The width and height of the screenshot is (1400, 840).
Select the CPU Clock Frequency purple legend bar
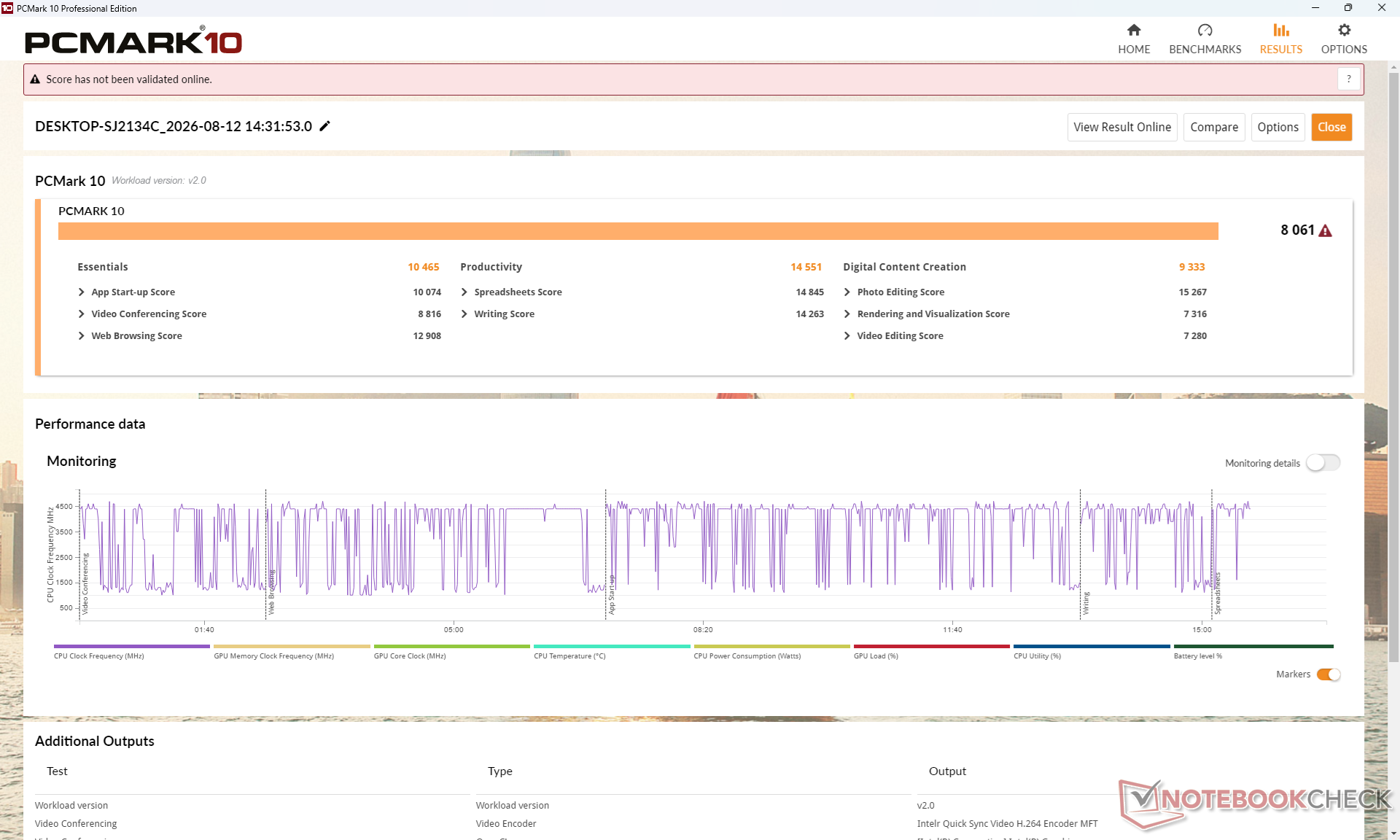(x=131, y=647)
